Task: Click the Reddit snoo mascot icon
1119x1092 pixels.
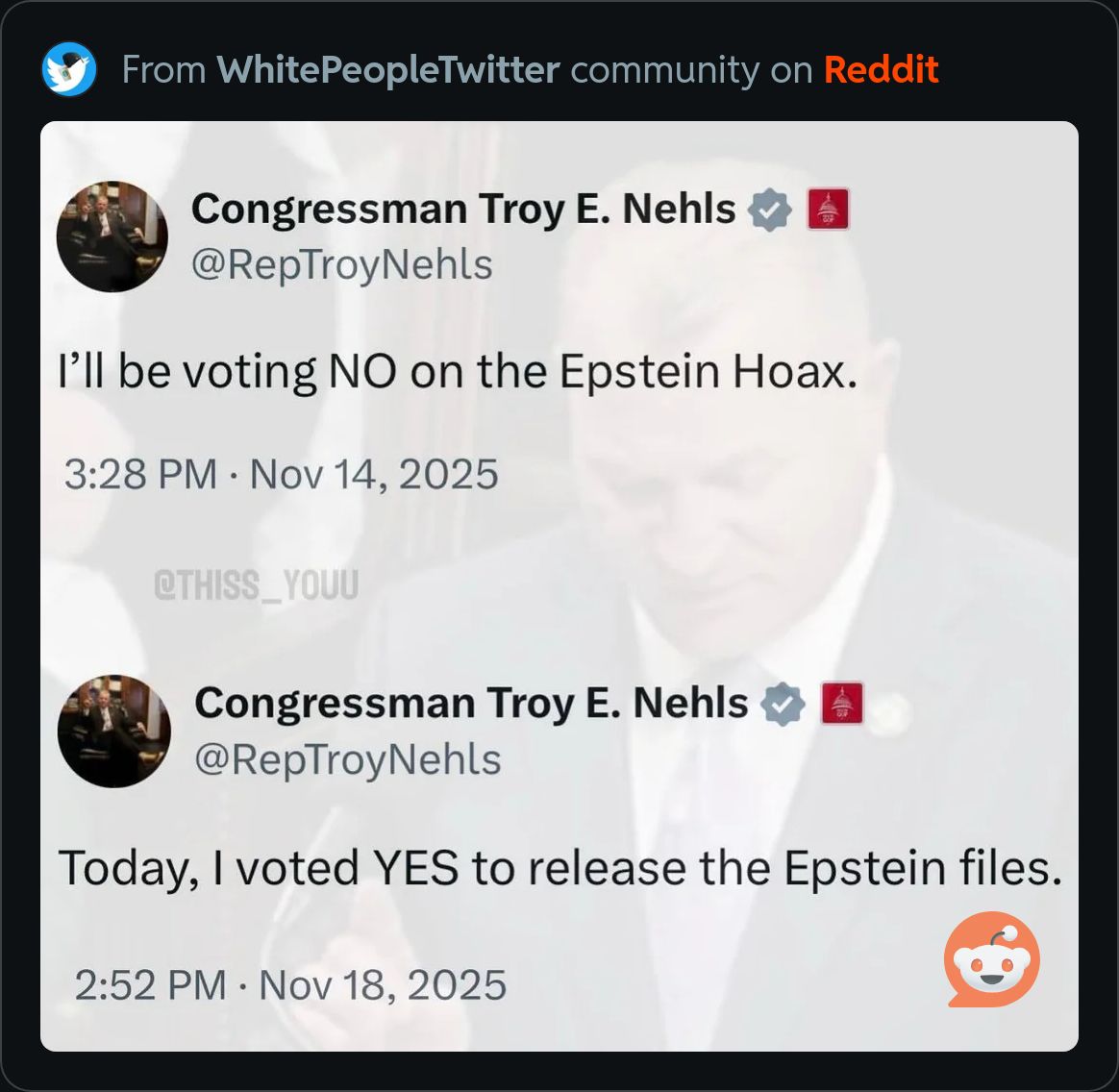Action: point(992,961)
